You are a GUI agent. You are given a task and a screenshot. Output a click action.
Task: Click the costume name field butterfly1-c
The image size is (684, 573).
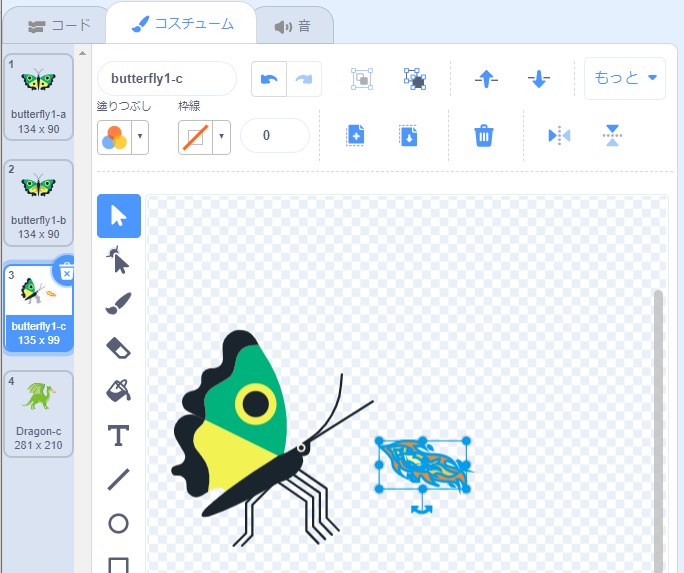pos(167,78)
